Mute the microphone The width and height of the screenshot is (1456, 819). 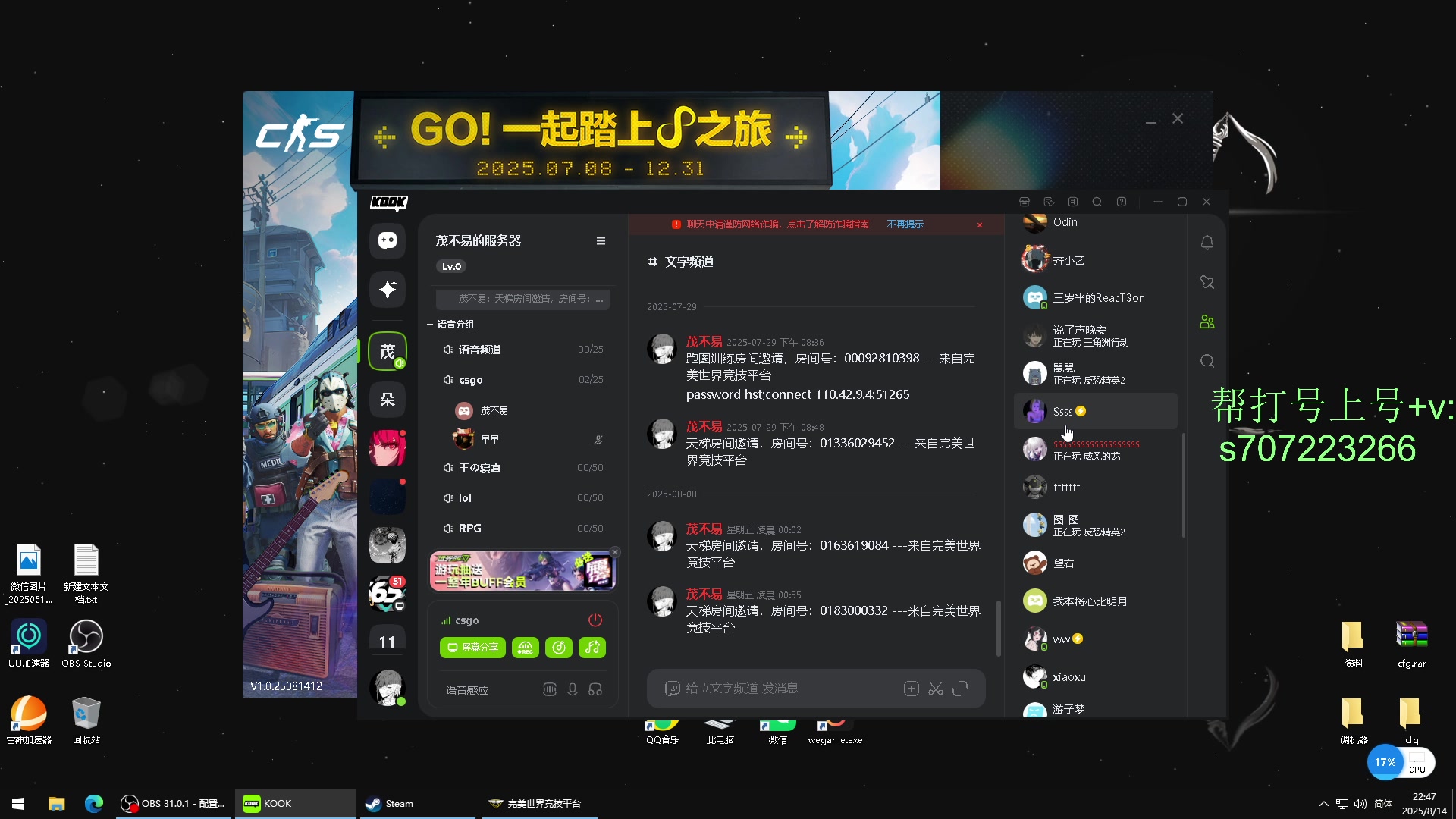coord(573,689)
